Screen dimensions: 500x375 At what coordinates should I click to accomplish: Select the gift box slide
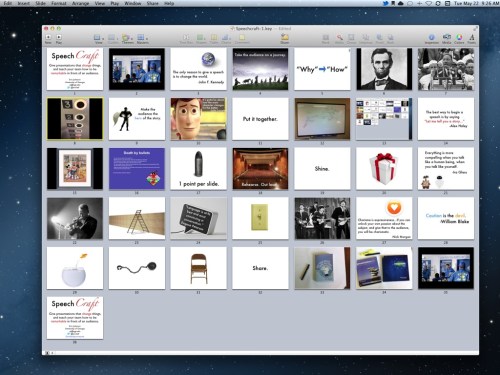click(x=384, y=168)
